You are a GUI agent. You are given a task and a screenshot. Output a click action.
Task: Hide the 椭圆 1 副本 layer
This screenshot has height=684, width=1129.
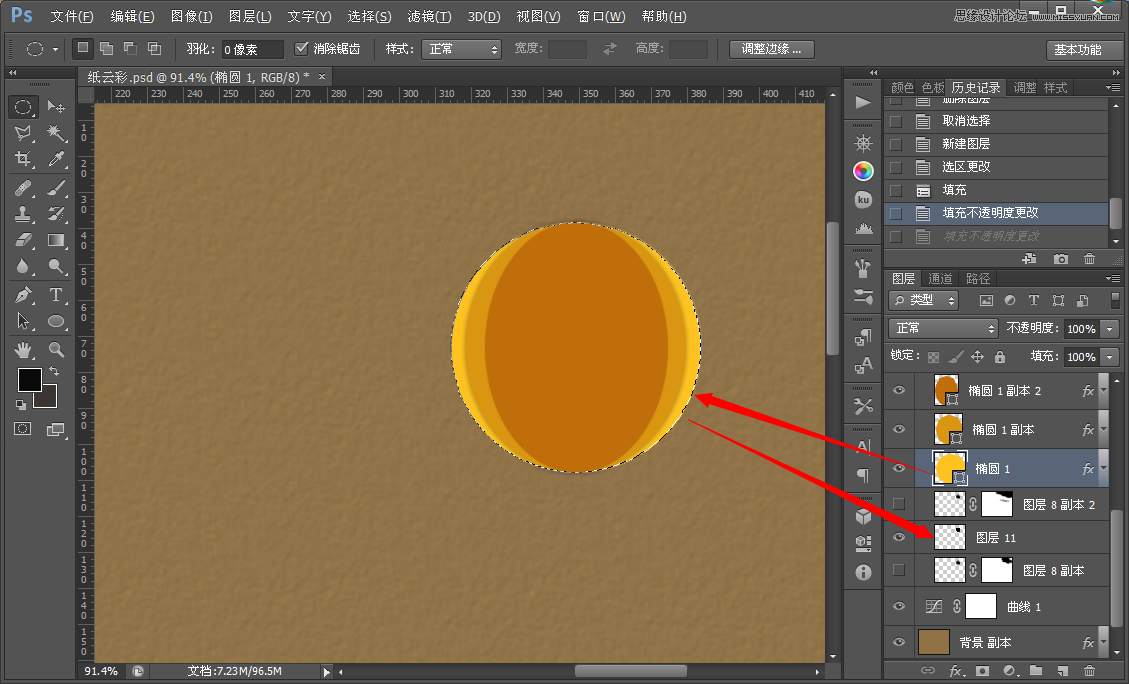click(x=899, y=429)
